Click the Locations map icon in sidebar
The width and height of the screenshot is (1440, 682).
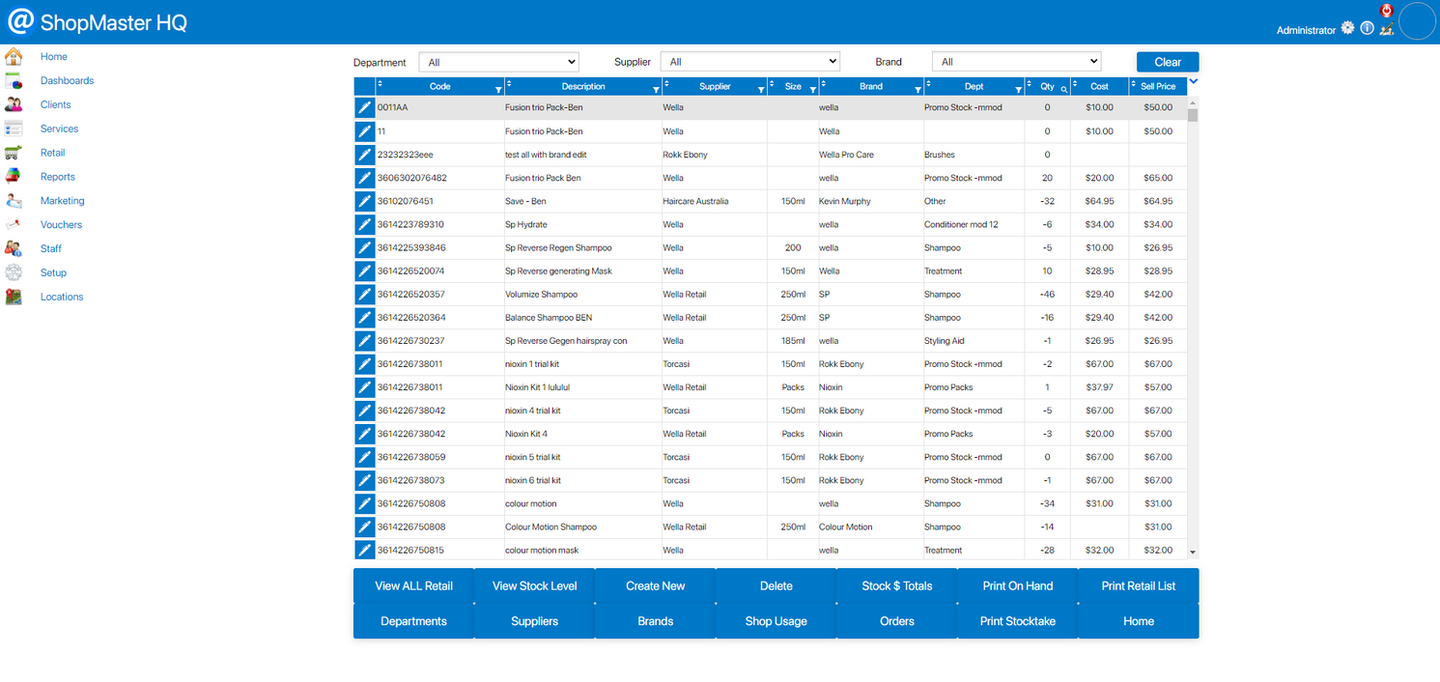pos(13,296)
